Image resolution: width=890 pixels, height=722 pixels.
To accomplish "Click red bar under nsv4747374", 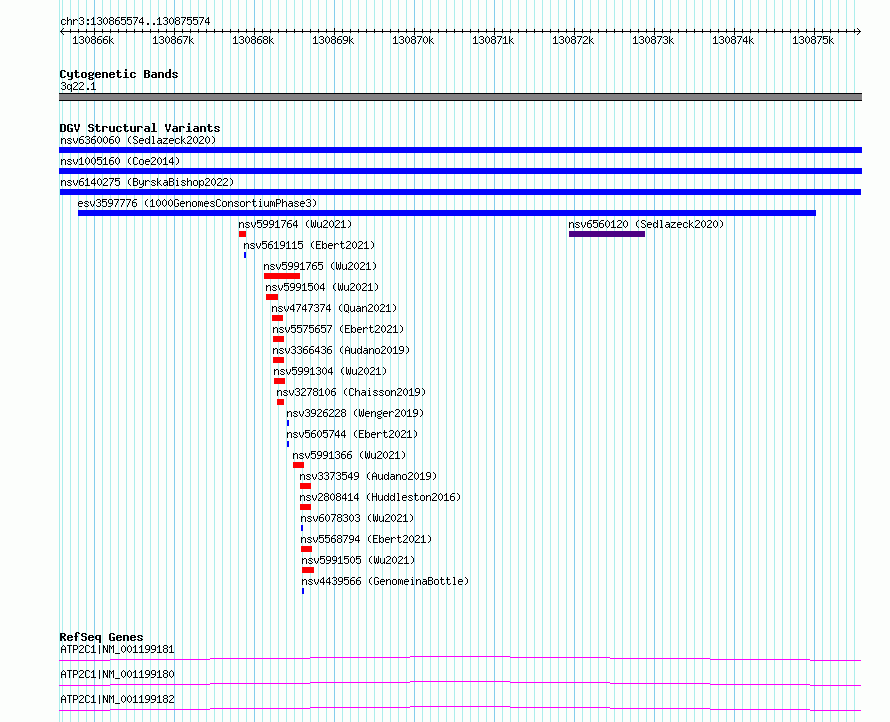I will 278,318.
